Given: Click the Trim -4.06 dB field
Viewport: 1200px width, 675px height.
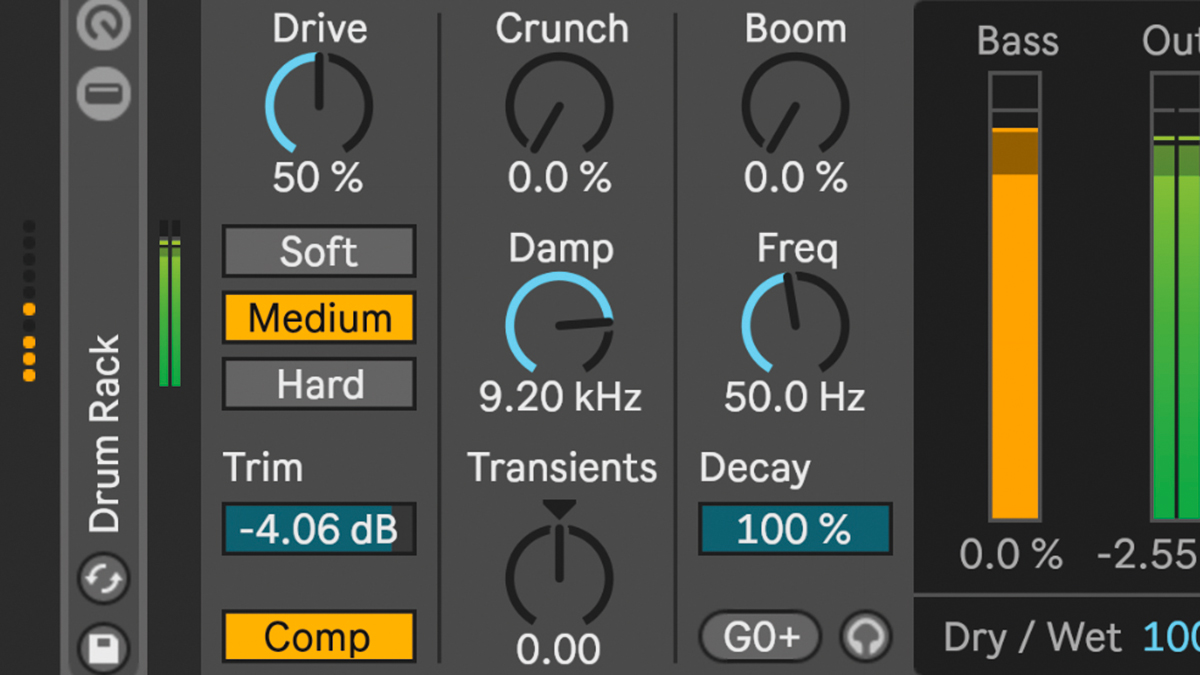Looking at the screenshot, I should click(x=318, y=529).
